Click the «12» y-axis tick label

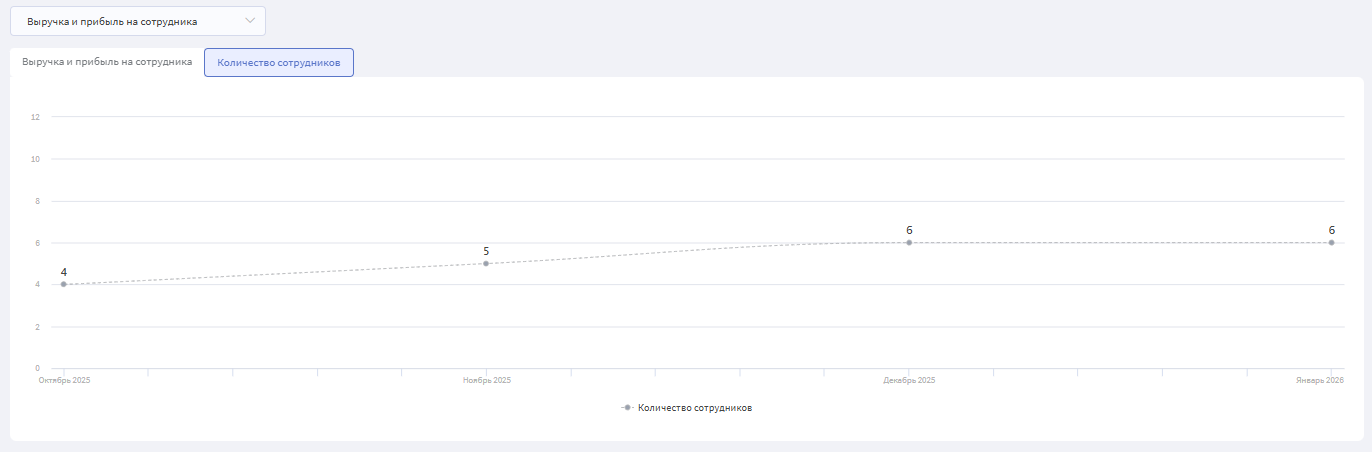tap(35, 117)
